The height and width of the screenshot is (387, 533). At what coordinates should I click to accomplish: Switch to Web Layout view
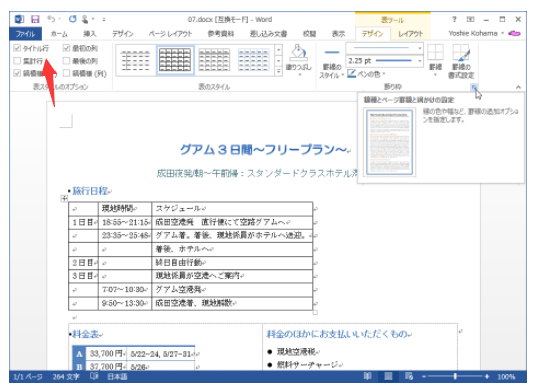tap(409, 376)
